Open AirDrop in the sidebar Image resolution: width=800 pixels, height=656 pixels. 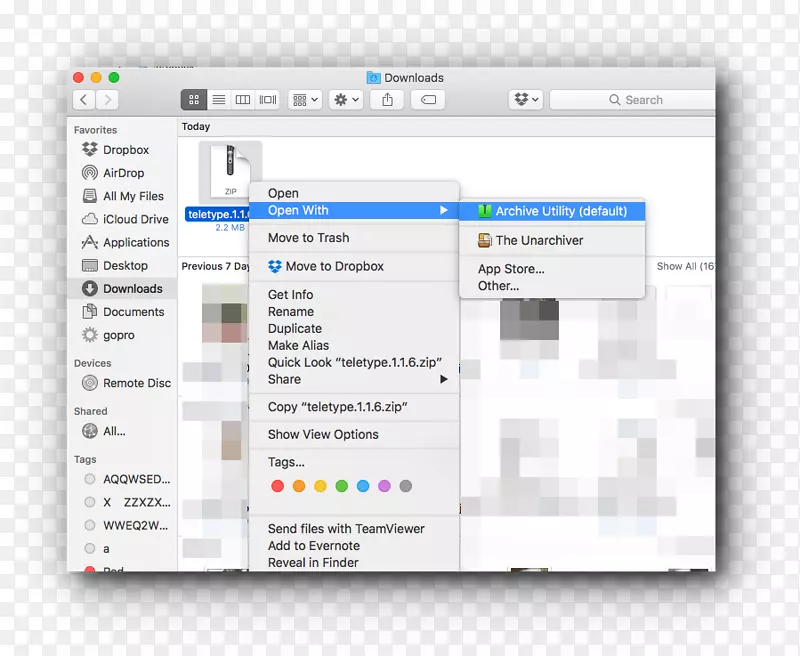[x=123, y=173]
